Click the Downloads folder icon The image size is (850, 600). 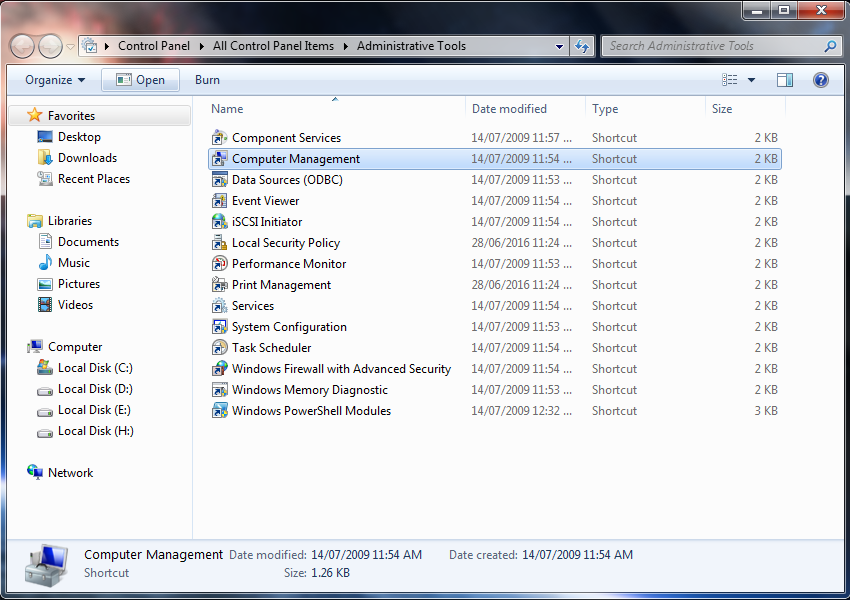[45, 158]
